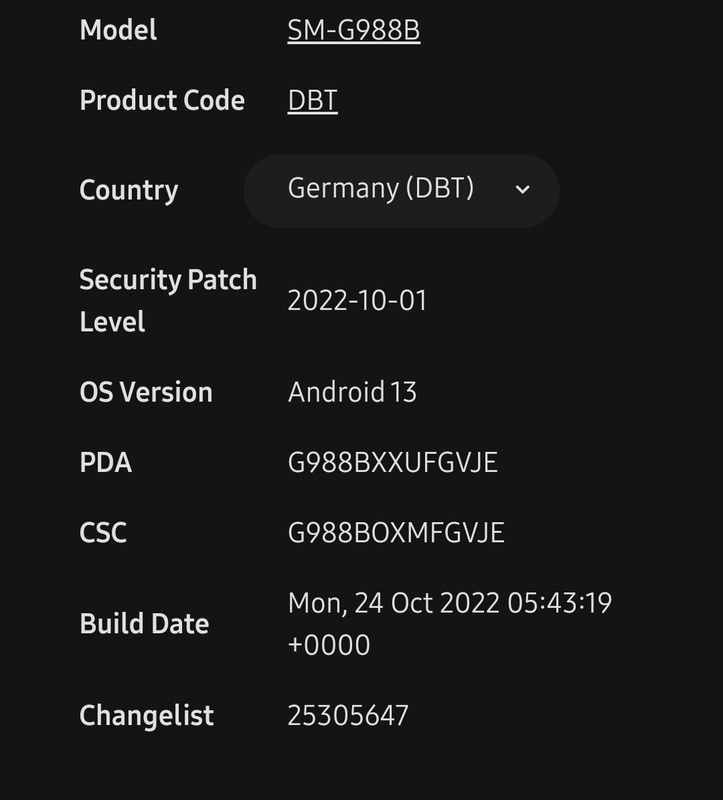Click the PDA label
The height and width of the screenshot is (800, 723).
point(105,462)
